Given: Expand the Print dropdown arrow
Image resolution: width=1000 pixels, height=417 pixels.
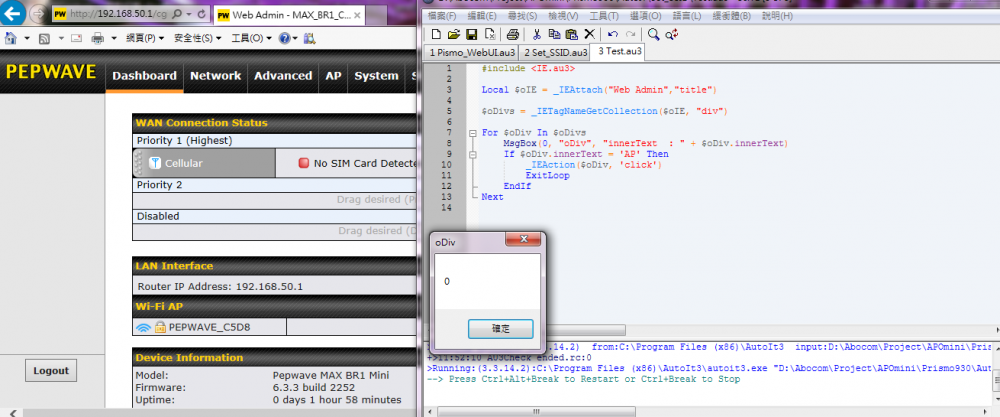Looking at the screenshot, I should pos(114,38).
